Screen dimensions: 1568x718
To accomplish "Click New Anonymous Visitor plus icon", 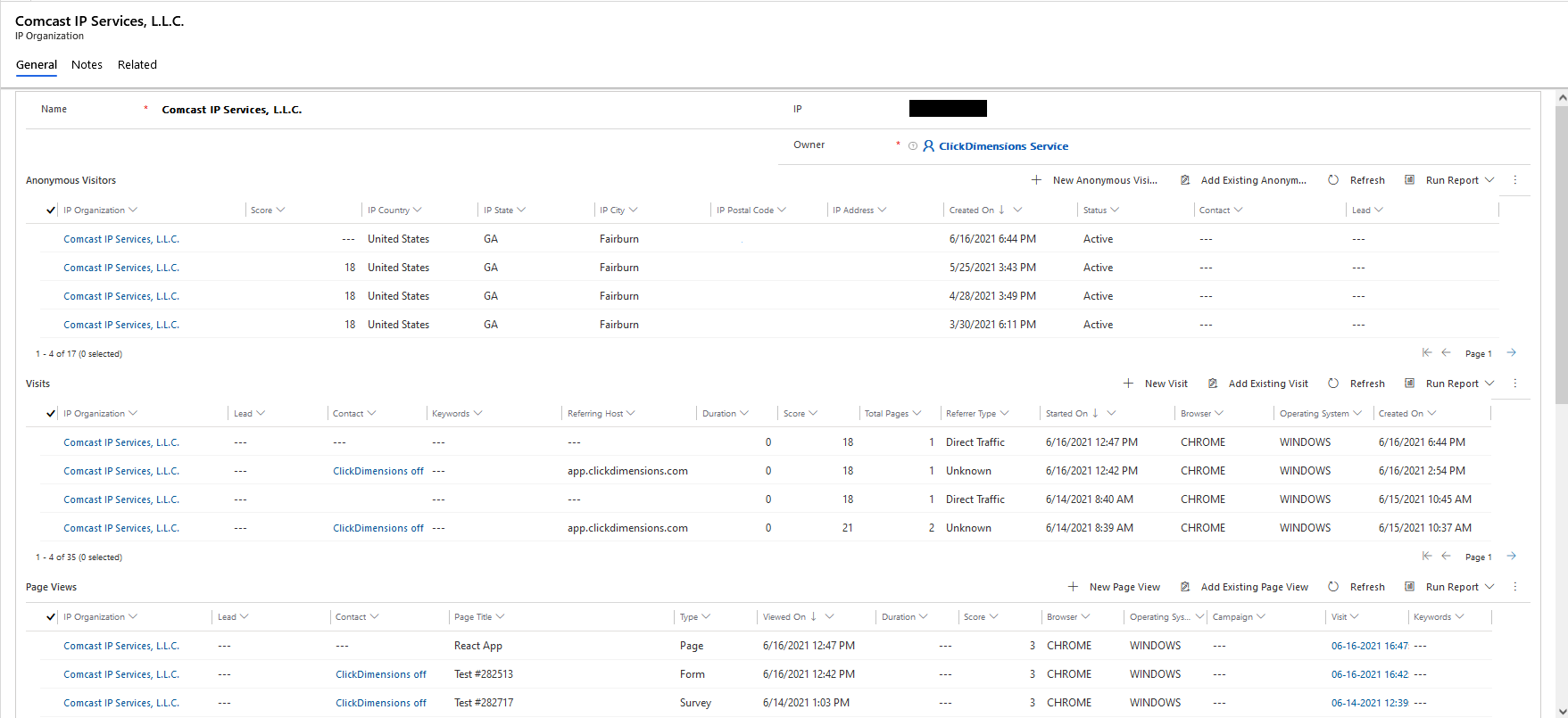I will click(1036, 180).
